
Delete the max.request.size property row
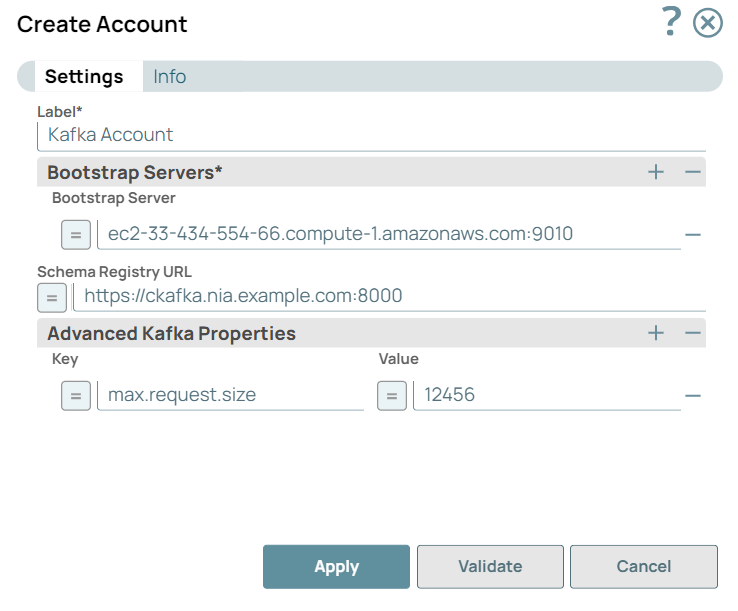[693, 396]
